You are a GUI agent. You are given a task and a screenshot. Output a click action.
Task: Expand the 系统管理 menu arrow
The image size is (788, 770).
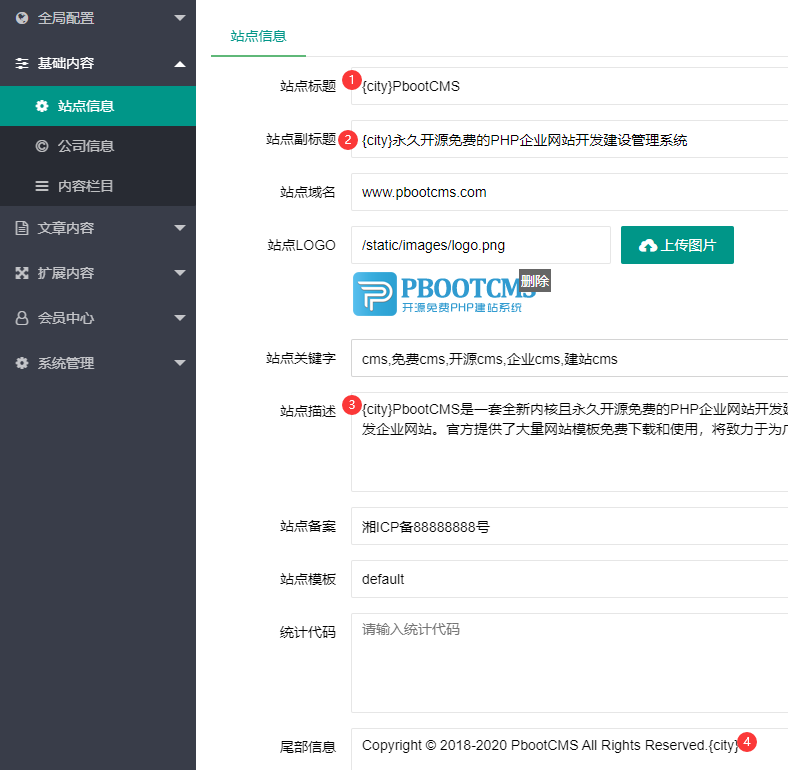click(179, 363)
